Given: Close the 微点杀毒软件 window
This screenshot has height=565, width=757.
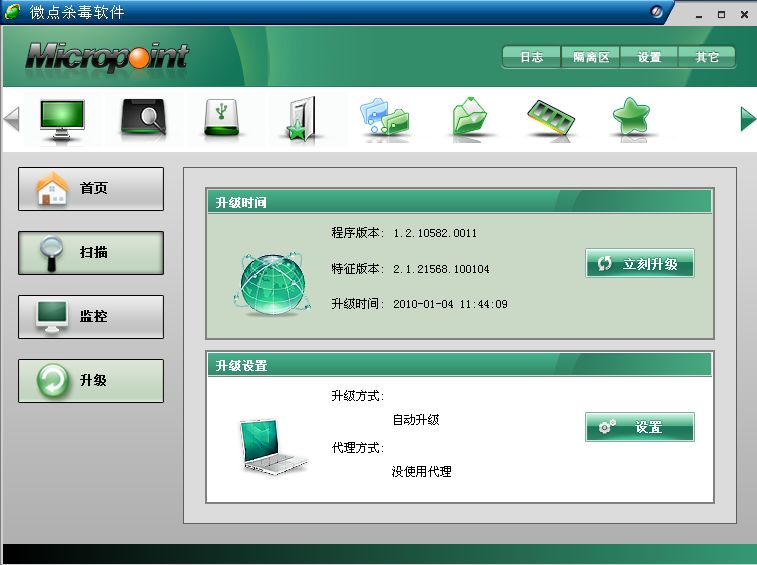Looking at the screenshot, I should click(x=744, y=15).
